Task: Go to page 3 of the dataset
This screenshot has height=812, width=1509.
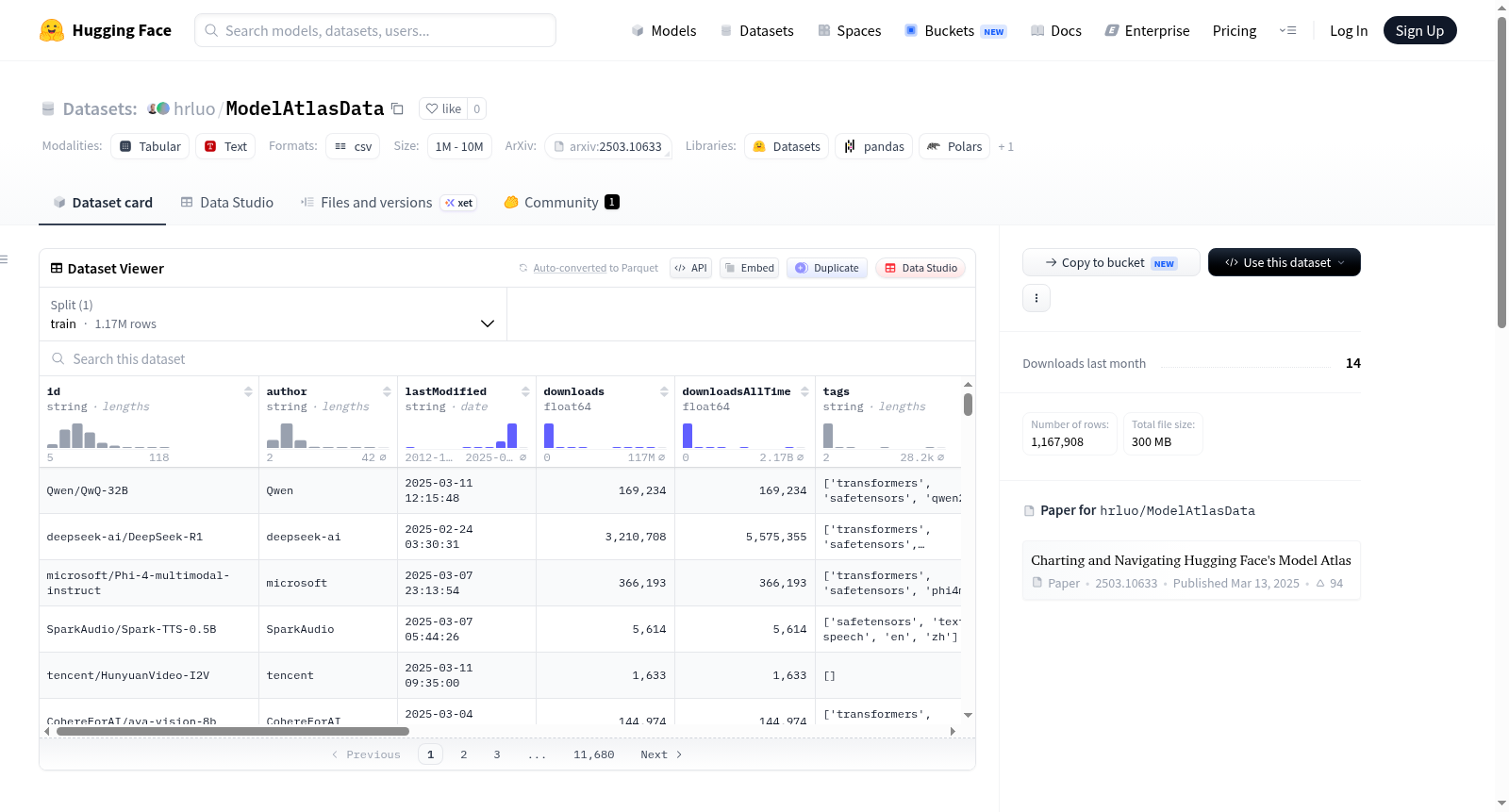Action: click(x=497, y=754)
